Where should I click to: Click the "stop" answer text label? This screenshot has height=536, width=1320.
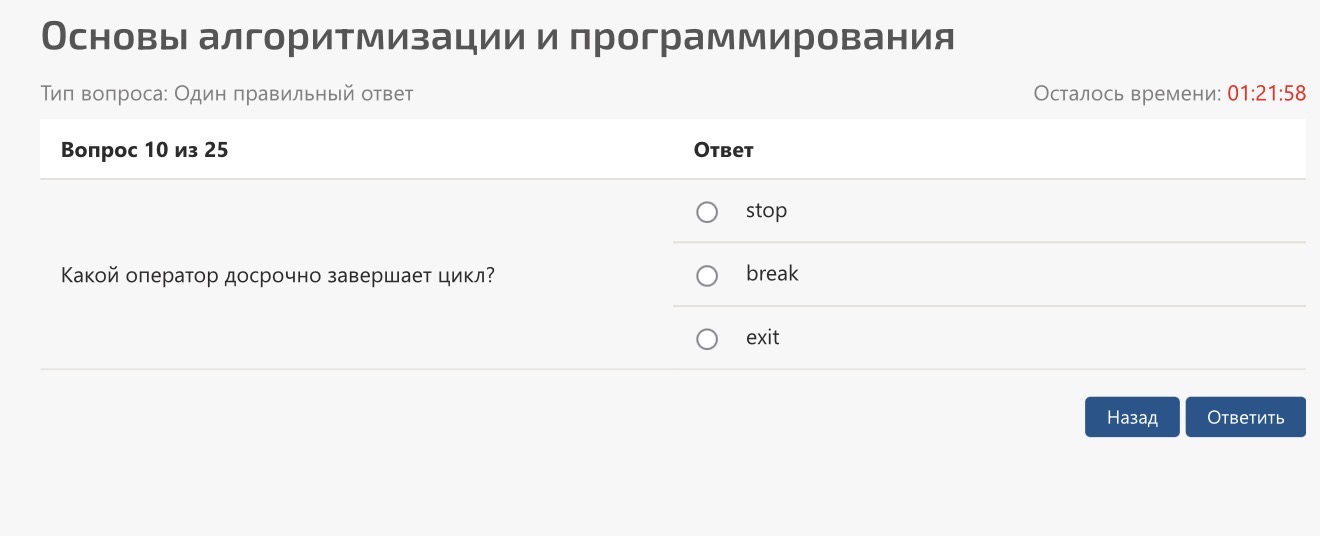coord(766,210)
